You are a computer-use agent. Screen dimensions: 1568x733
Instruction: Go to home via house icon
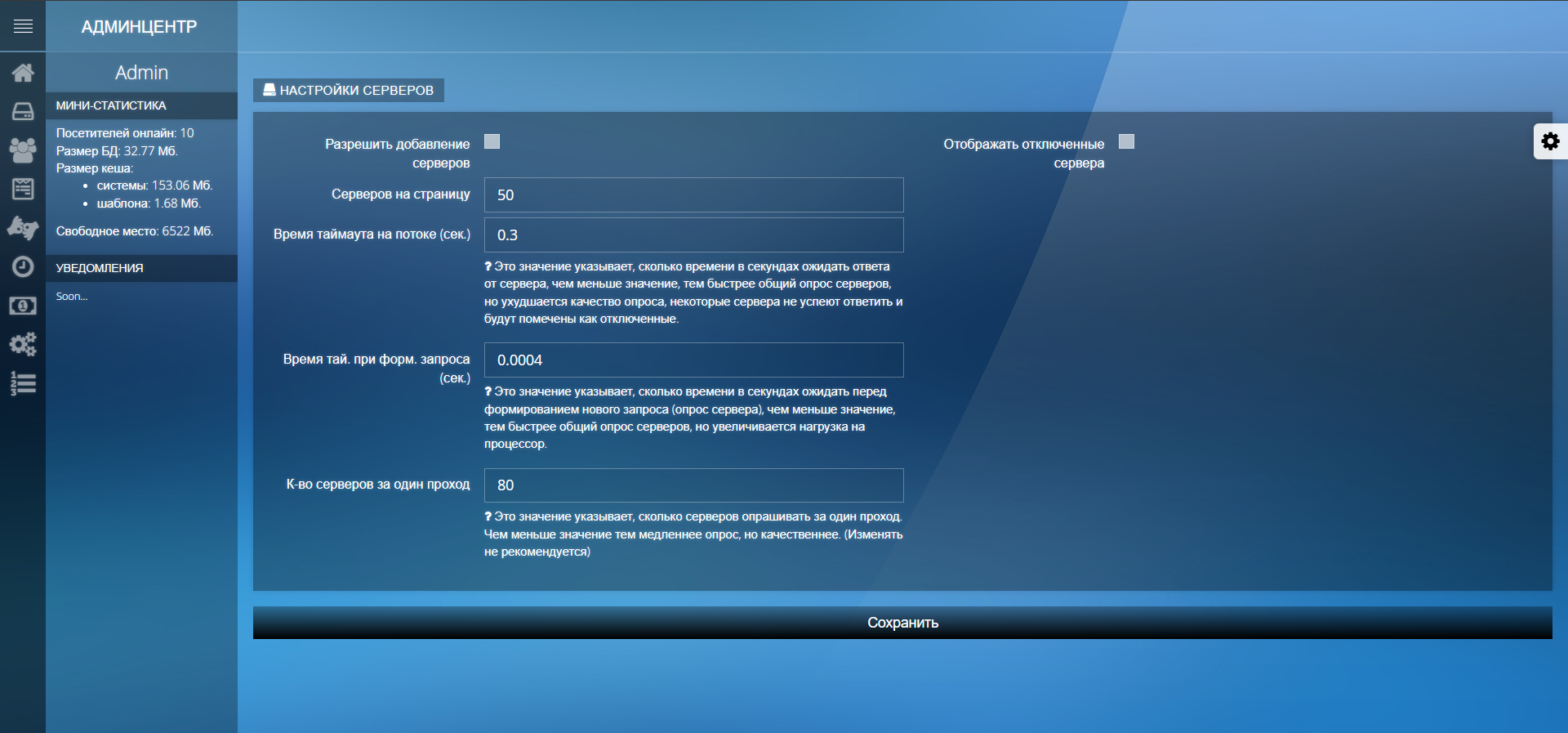pyautogui.click(x=23, y=73)
